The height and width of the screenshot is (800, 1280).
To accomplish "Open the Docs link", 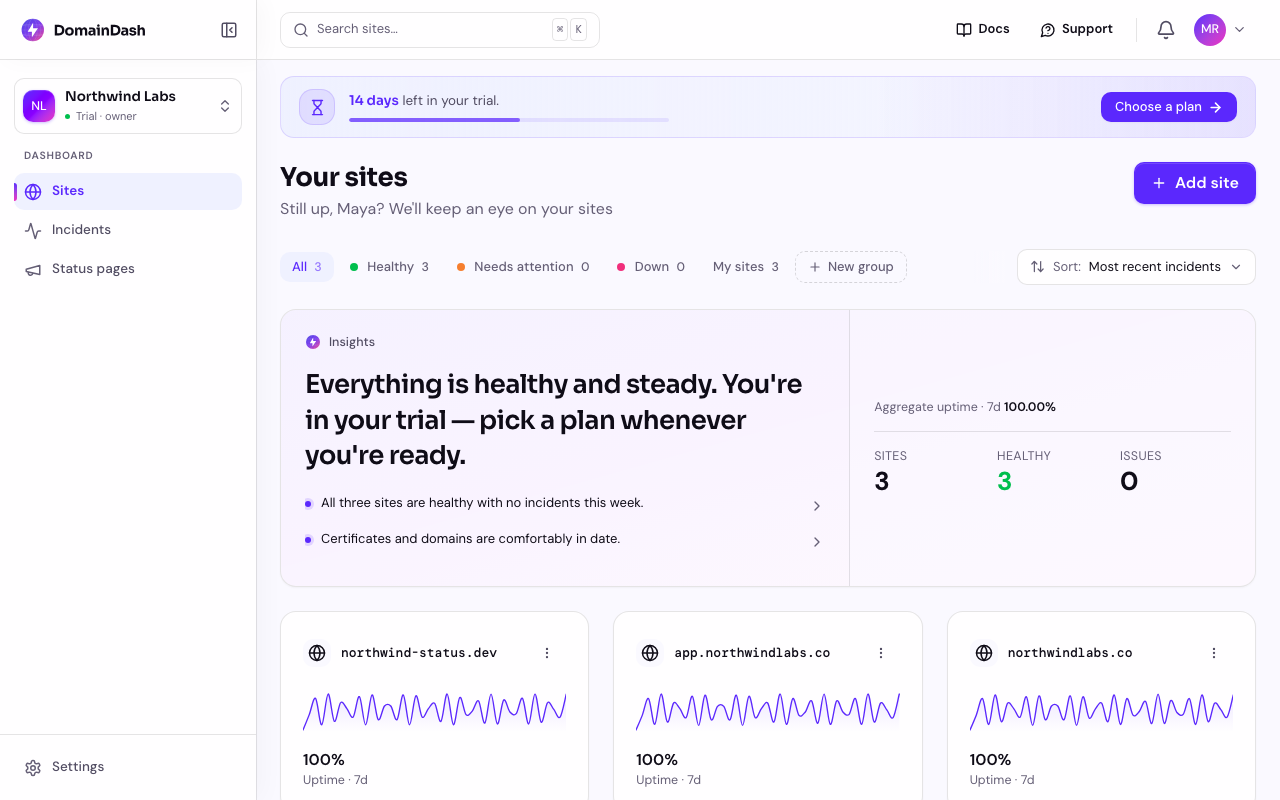I will [983, 29].
